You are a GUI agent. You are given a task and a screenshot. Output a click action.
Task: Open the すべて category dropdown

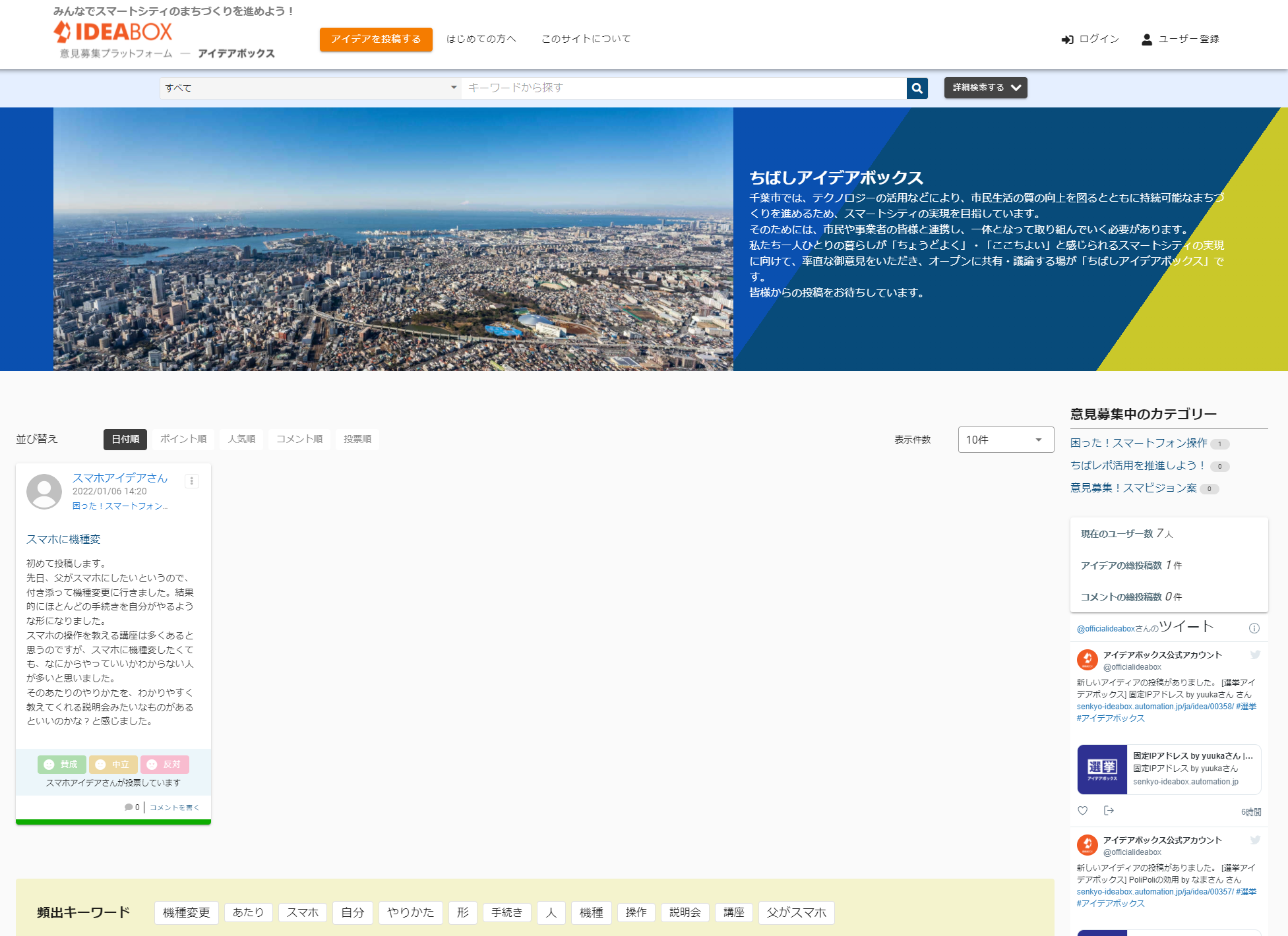(x=310, y=88)
